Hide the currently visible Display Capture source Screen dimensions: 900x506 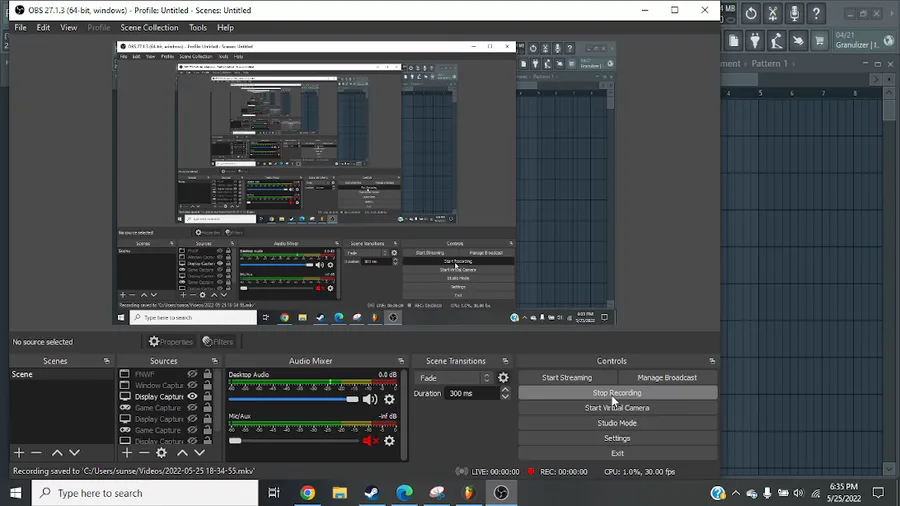tap(192, 396)
